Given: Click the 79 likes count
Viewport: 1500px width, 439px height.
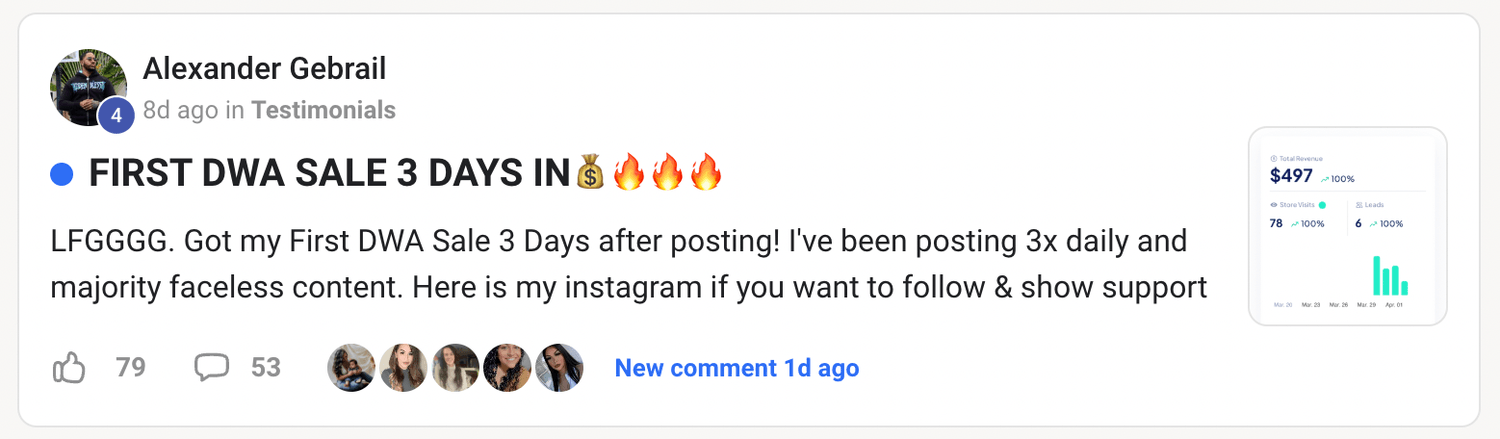Looking at the screenshot, I should (131, 368).
